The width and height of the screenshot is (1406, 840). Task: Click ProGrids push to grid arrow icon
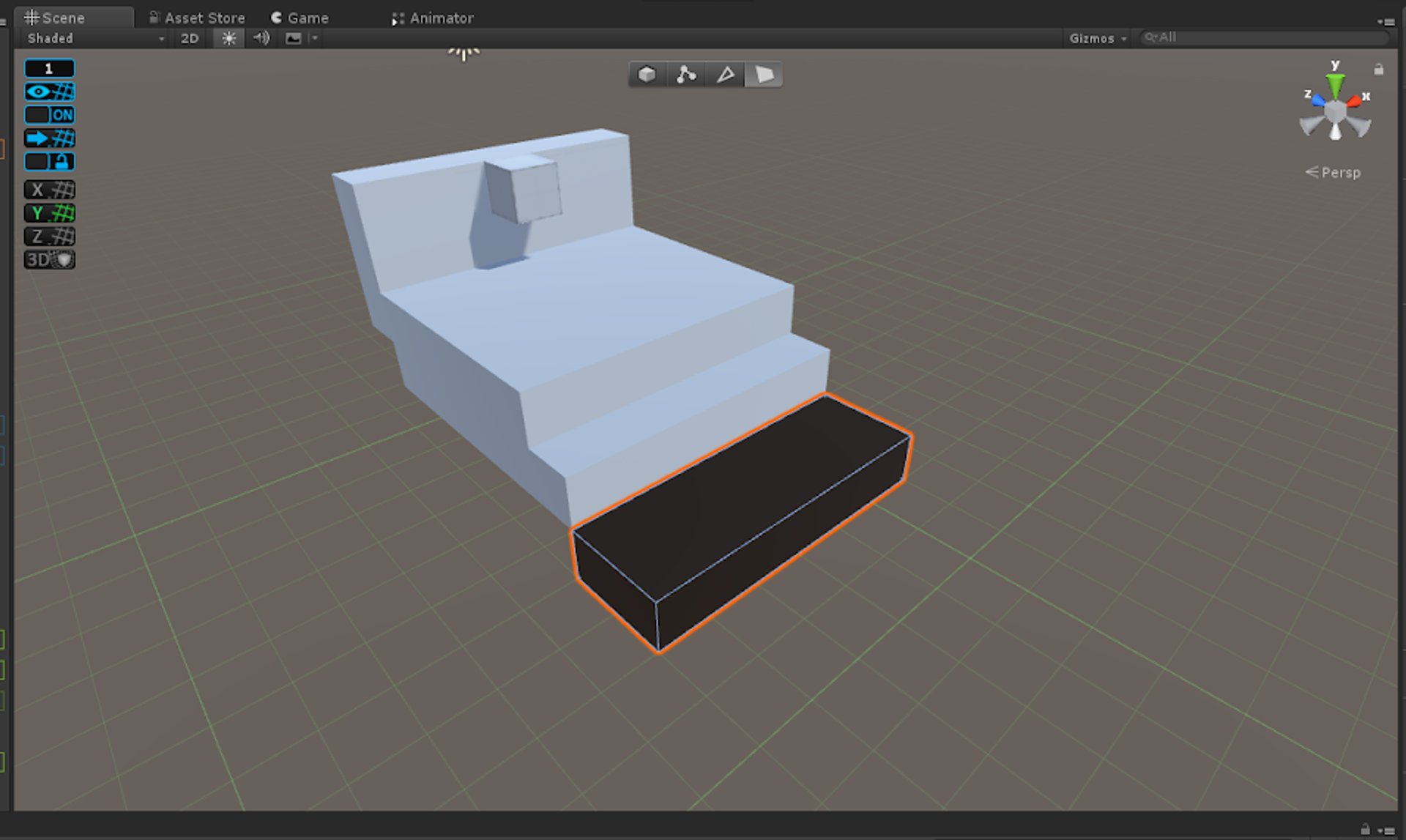(x=50, y=138)
